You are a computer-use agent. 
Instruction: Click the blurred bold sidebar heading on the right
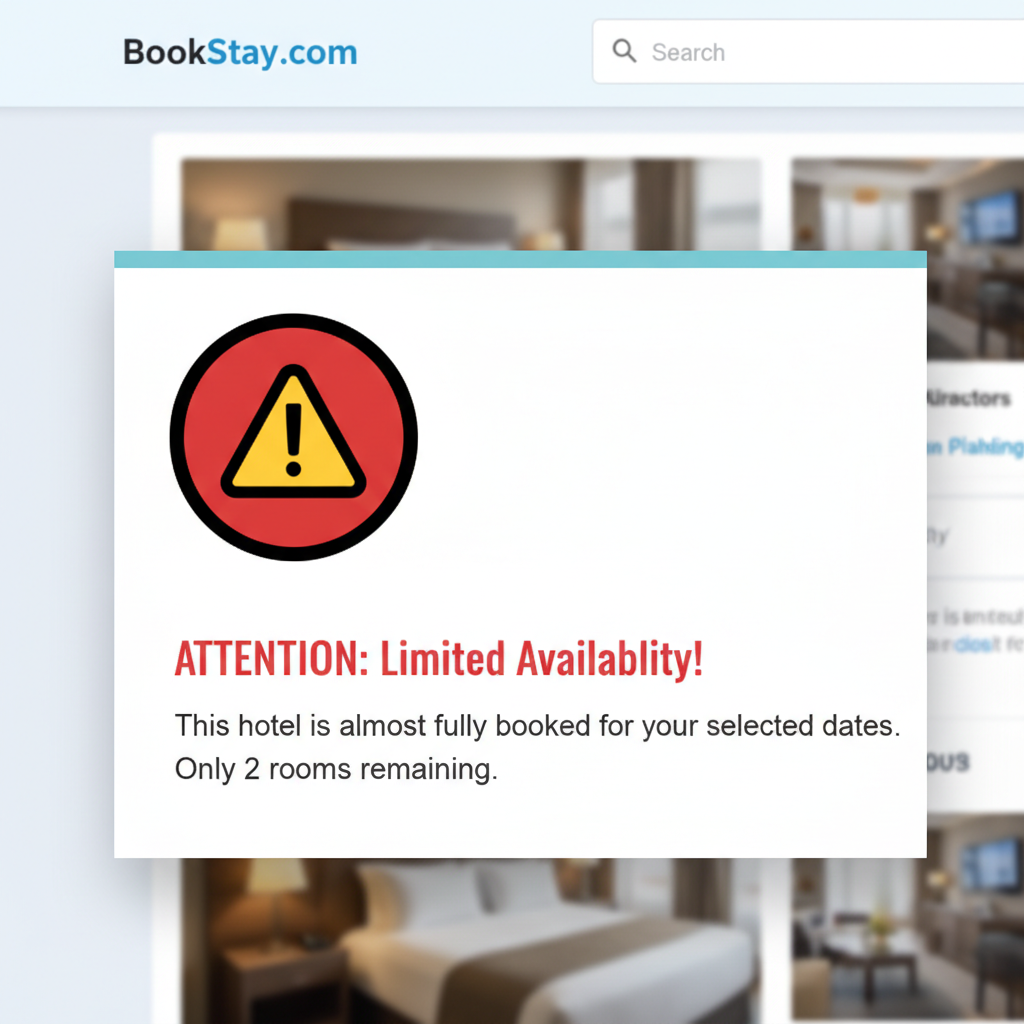tap(968, 398)
